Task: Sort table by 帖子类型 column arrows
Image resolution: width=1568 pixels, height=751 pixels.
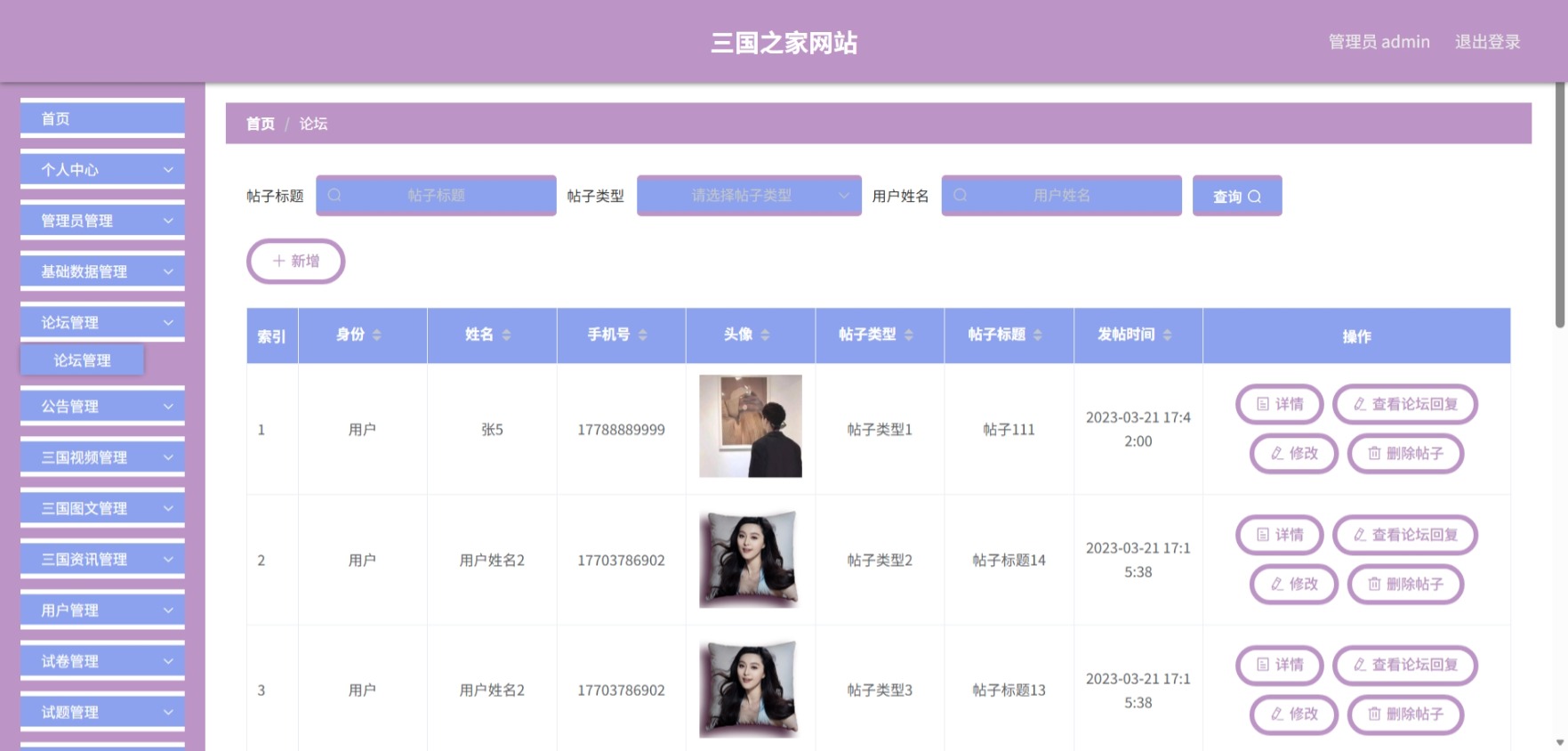Action: click(909, 335)
